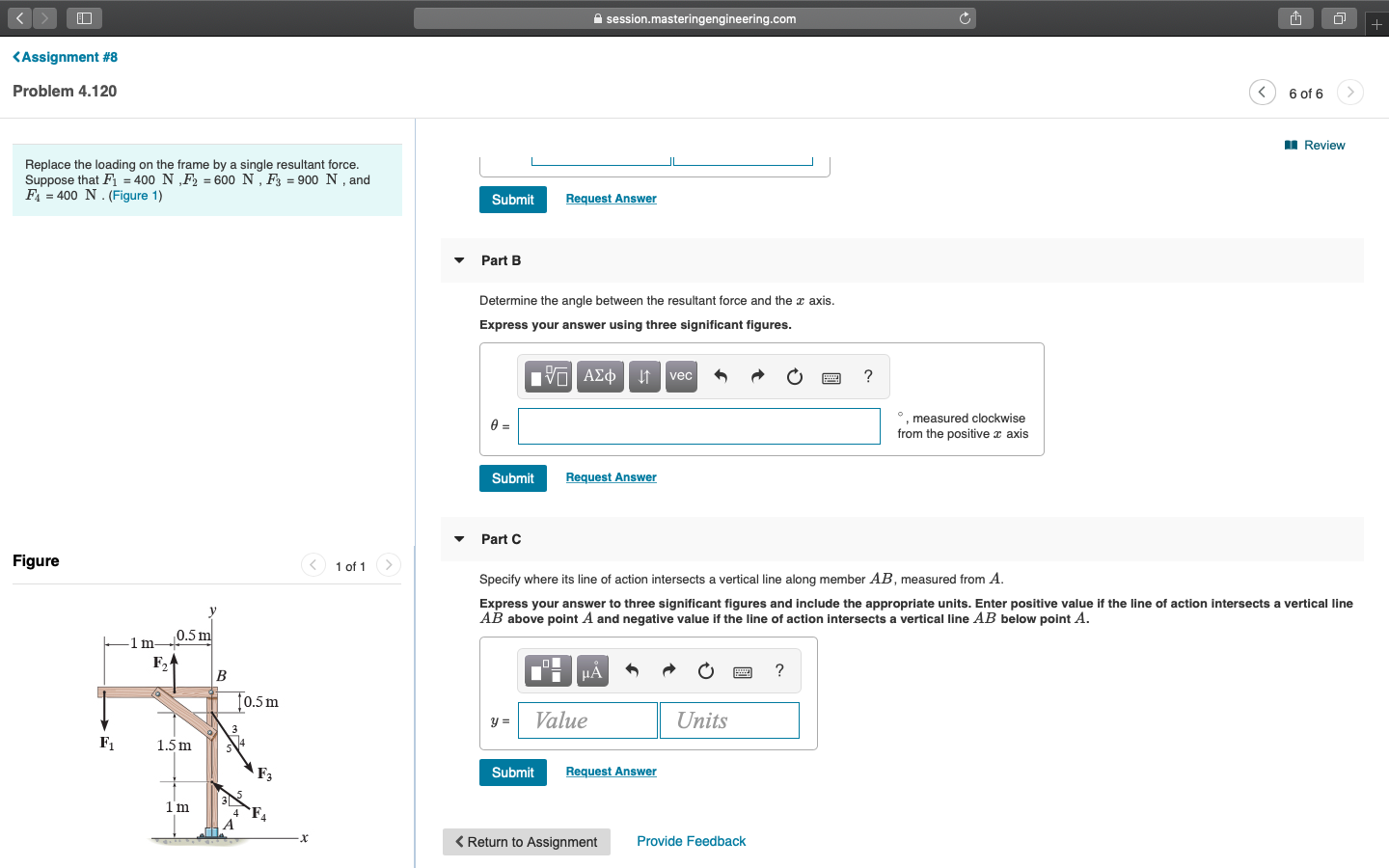The height and width of the screenshot is (868, 1389).
Task: Collapse the Part B section
Action: 458,259
